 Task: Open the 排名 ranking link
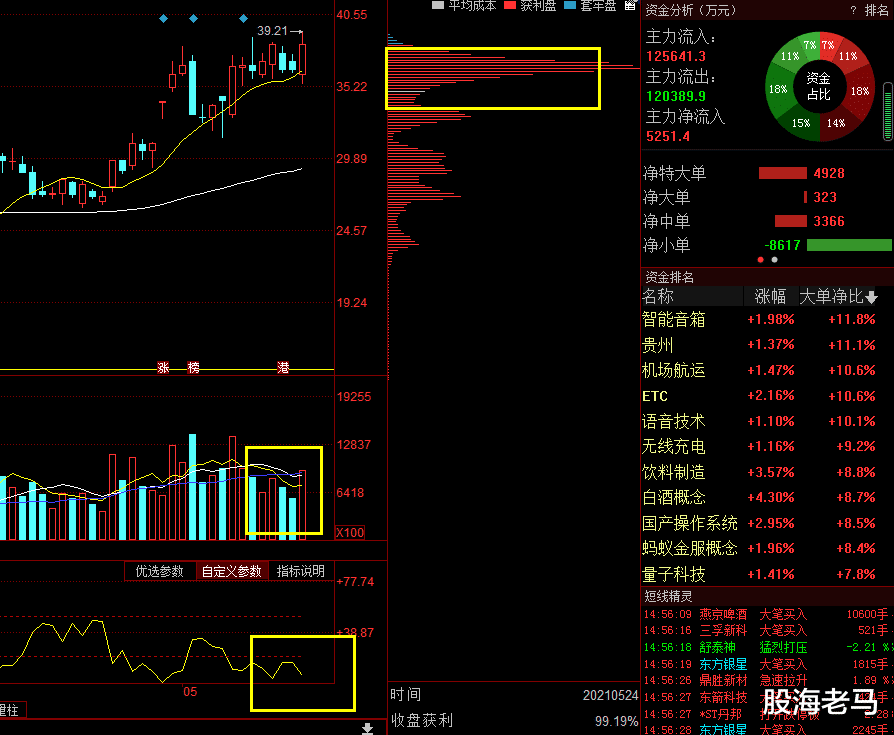[876, 10]
